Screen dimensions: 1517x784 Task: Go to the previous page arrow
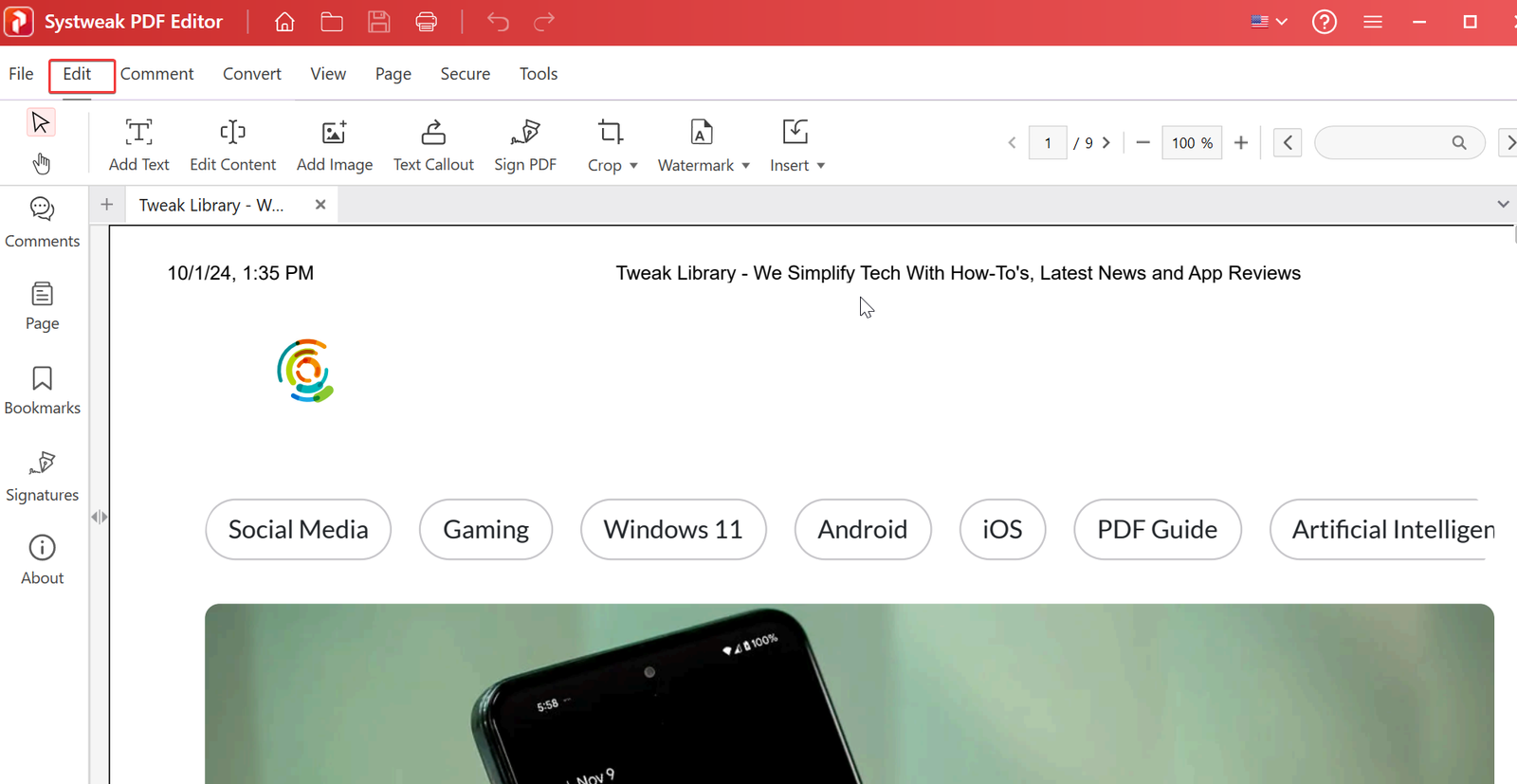[1012, 143]
